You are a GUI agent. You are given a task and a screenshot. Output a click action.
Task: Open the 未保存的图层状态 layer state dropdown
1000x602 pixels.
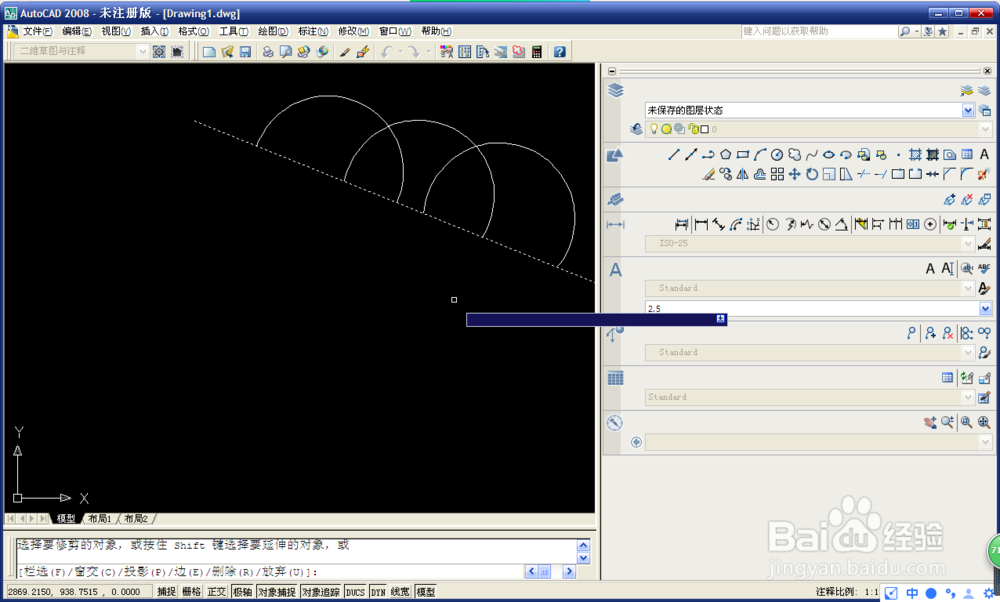[968, 110]
